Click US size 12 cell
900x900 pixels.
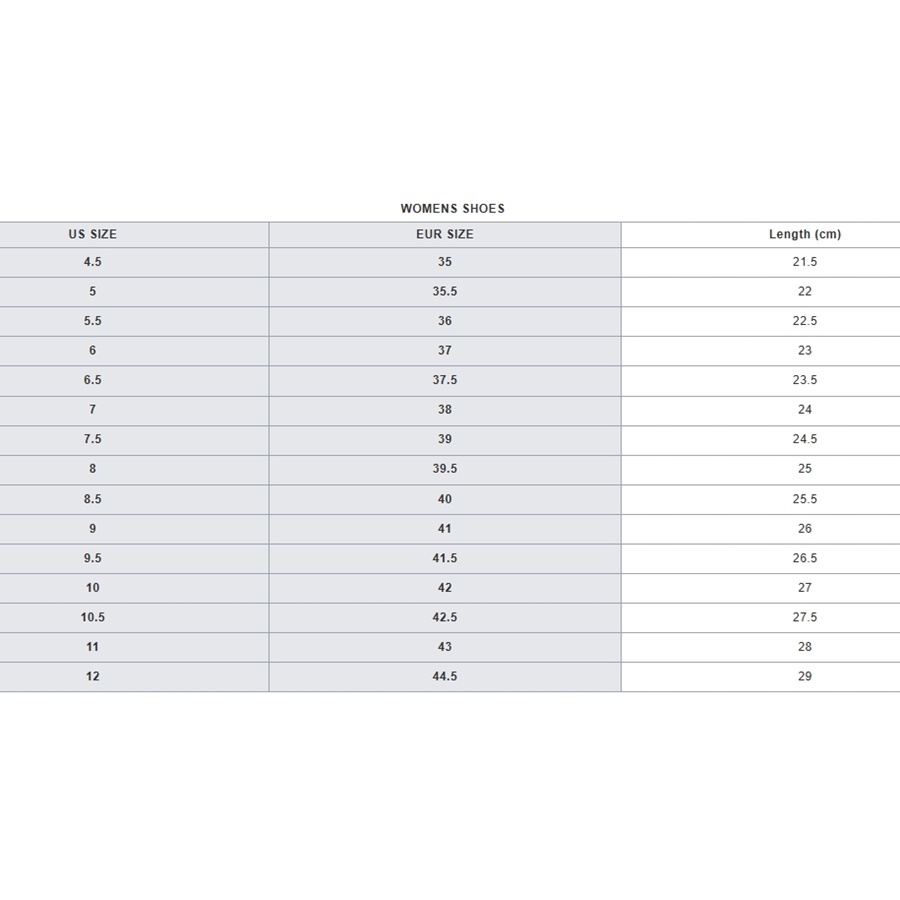pyautogui.click(x=92, y=677)
